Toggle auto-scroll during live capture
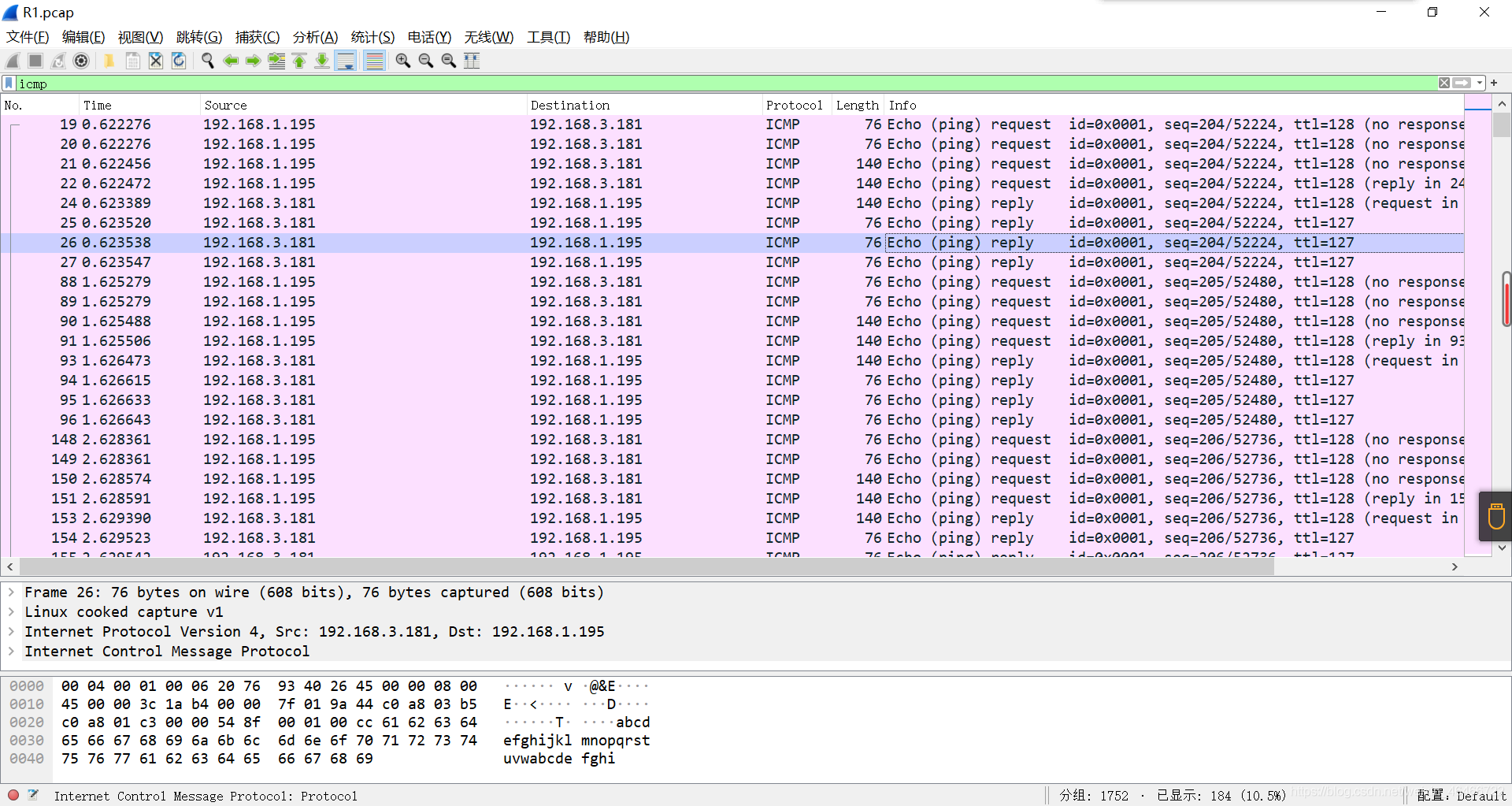1512x806 pixels. (346, 61)
